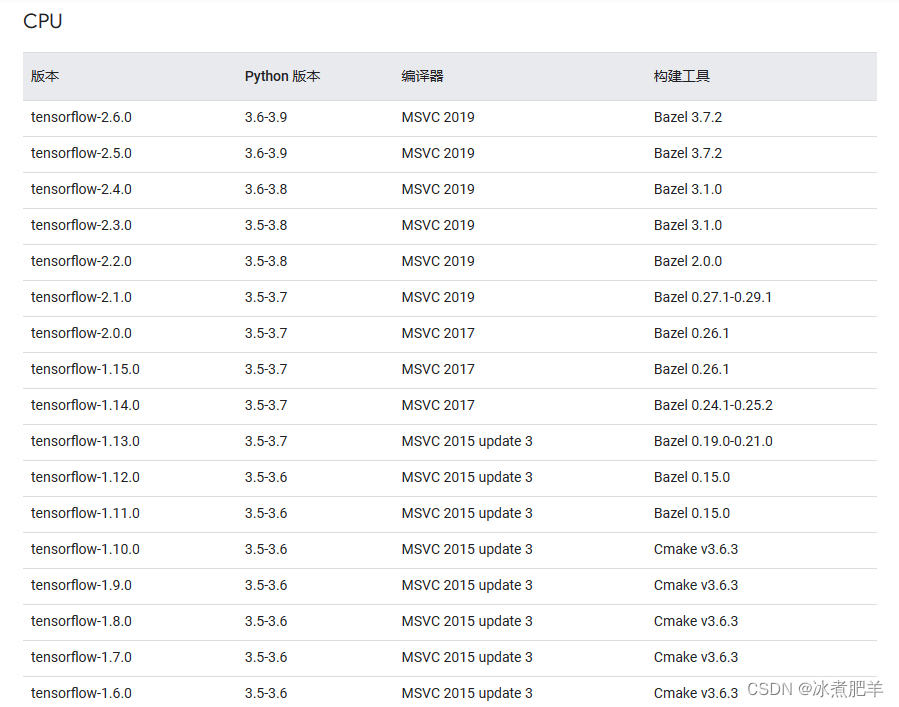899x707 pixels.
Task: Click Python 3.5-3.7 in tensorflow-1.13.0 row
Action: coord(266,442)
